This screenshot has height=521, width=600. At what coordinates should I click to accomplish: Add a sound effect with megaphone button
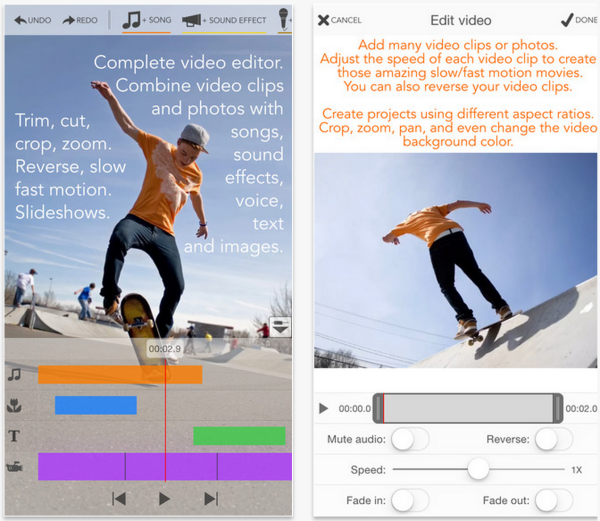tap(224, 20)
